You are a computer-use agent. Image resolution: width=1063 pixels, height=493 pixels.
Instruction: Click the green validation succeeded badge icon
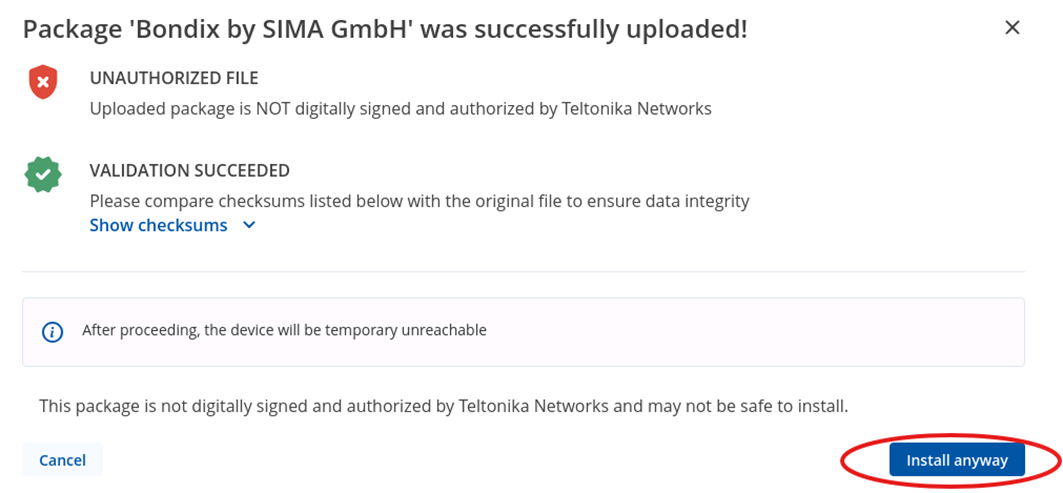[43, 175]
